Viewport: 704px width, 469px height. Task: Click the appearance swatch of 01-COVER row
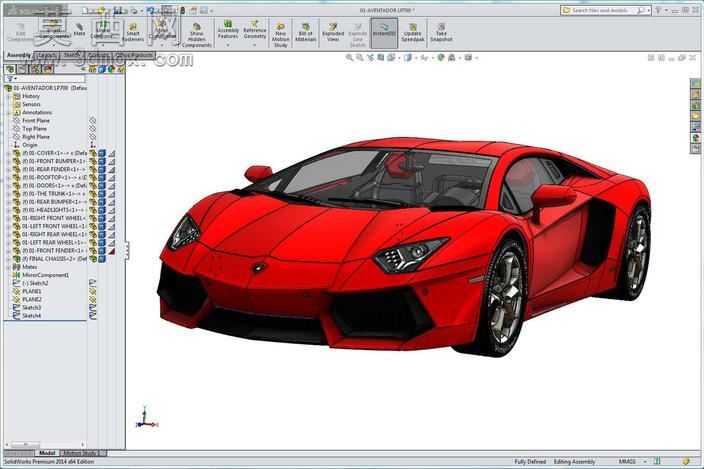pos(111,153)
